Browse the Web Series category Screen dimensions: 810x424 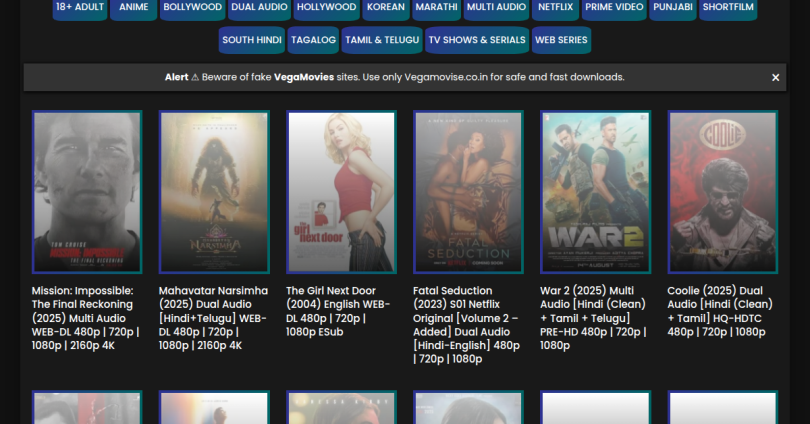(561, 40)
